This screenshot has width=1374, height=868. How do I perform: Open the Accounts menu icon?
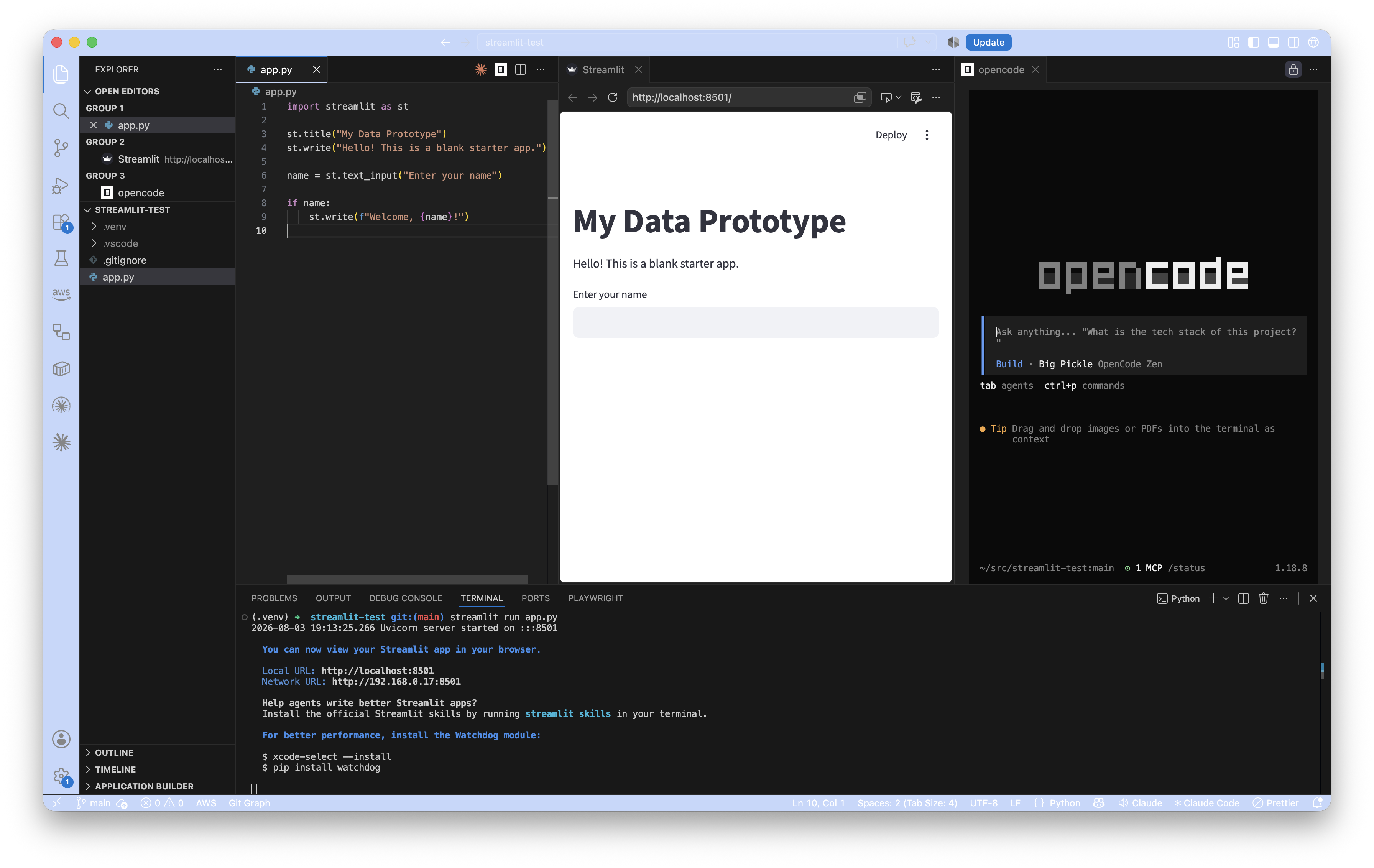pos(61,739)
